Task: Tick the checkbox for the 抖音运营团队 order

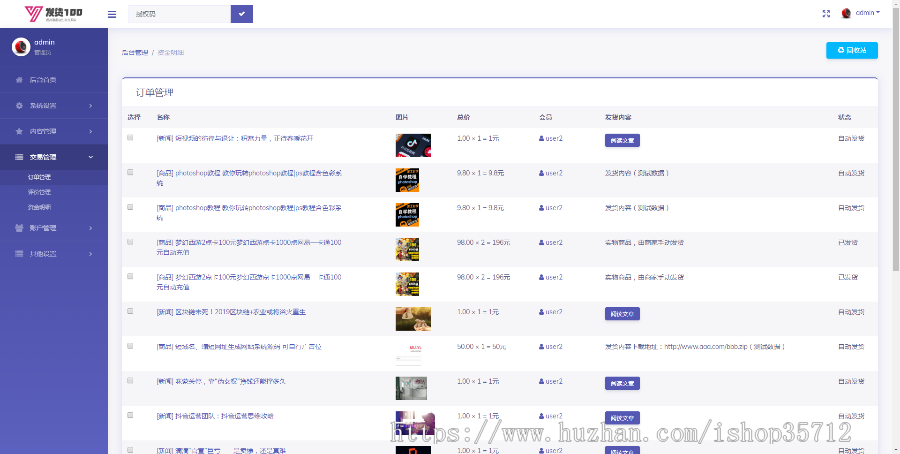Action: pyautogui.click(x=130, y=415)
